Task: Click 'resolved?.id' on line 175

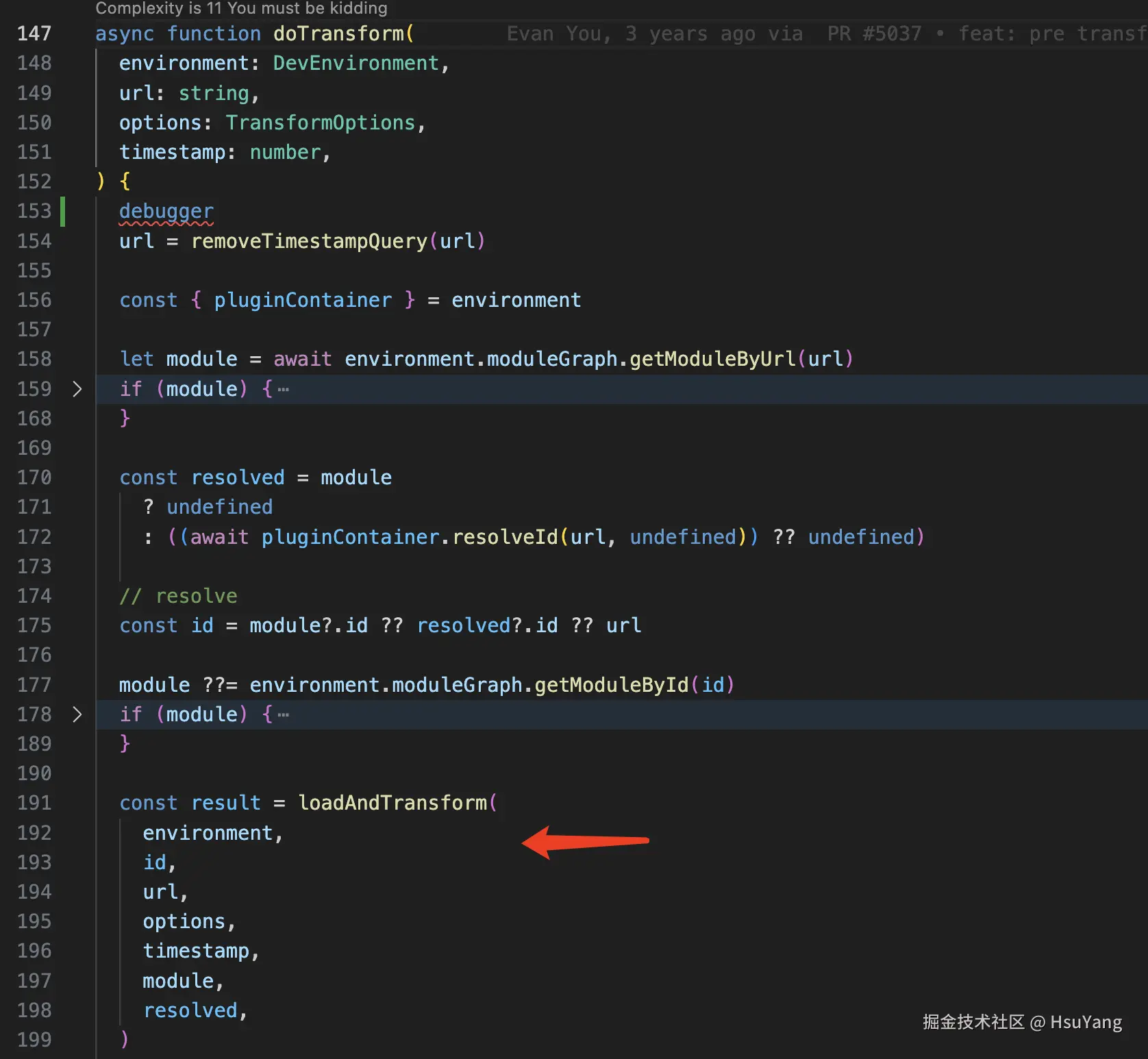Action: pyautogui.click(x=487, y=625)
